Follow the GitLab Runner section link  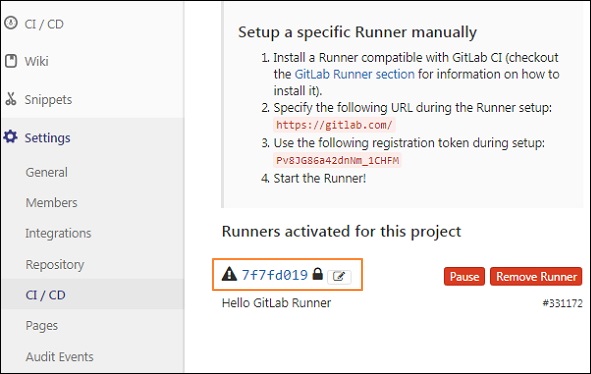(354, 74)
